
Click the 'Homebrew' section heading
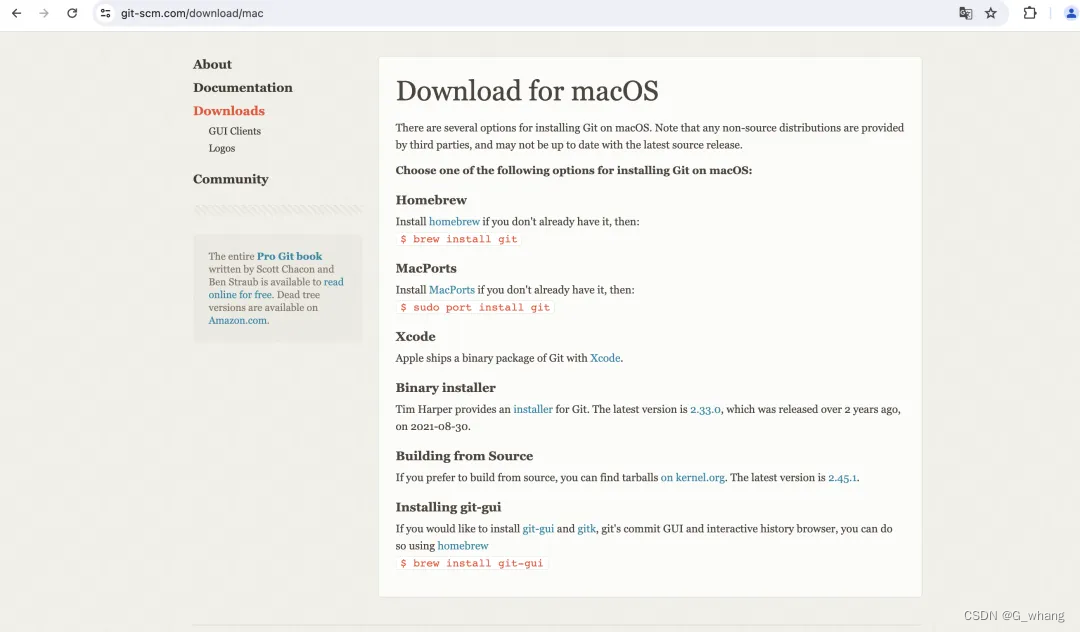[431, 200]
